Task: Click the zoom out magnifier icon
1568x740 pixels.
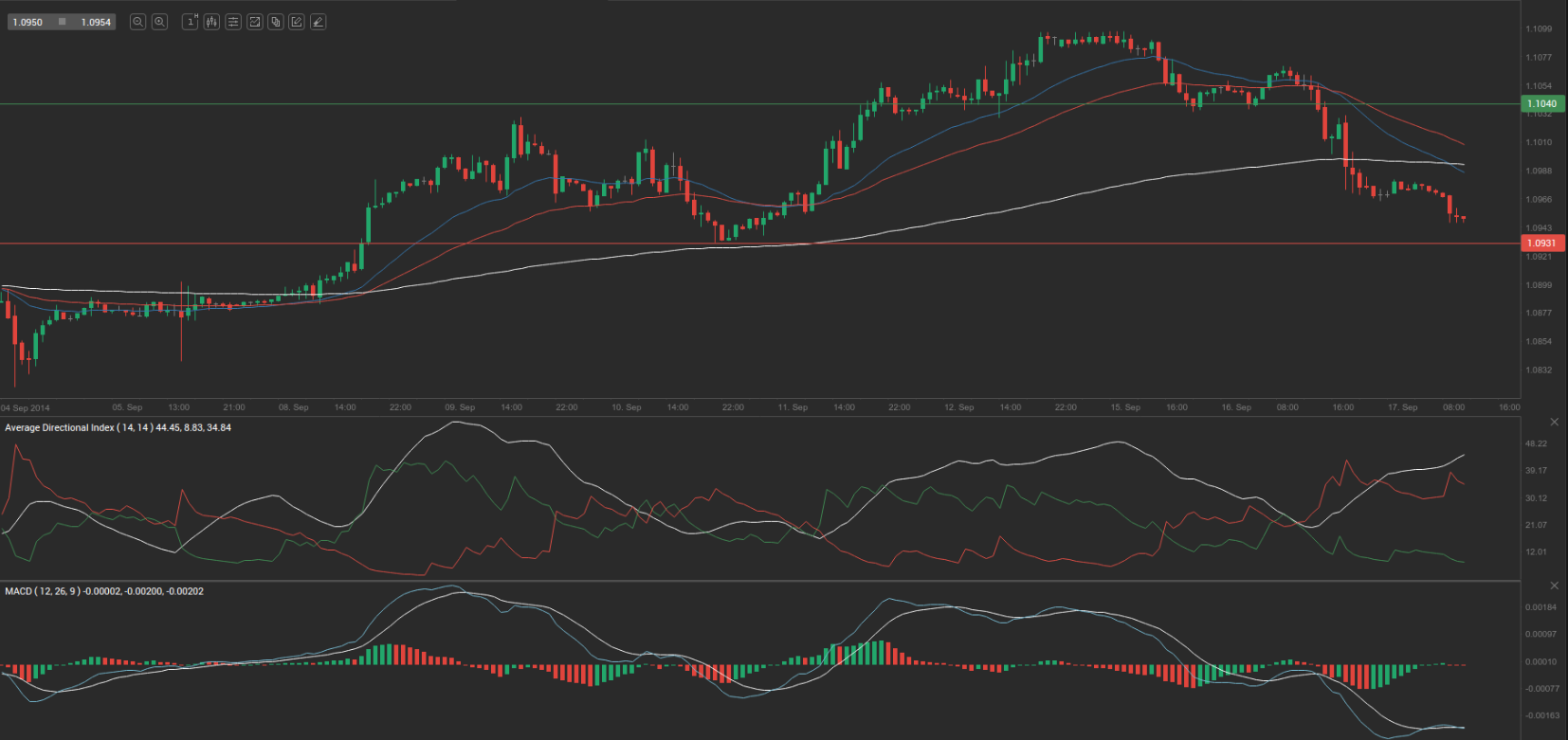Action: [x=137, y=22]
